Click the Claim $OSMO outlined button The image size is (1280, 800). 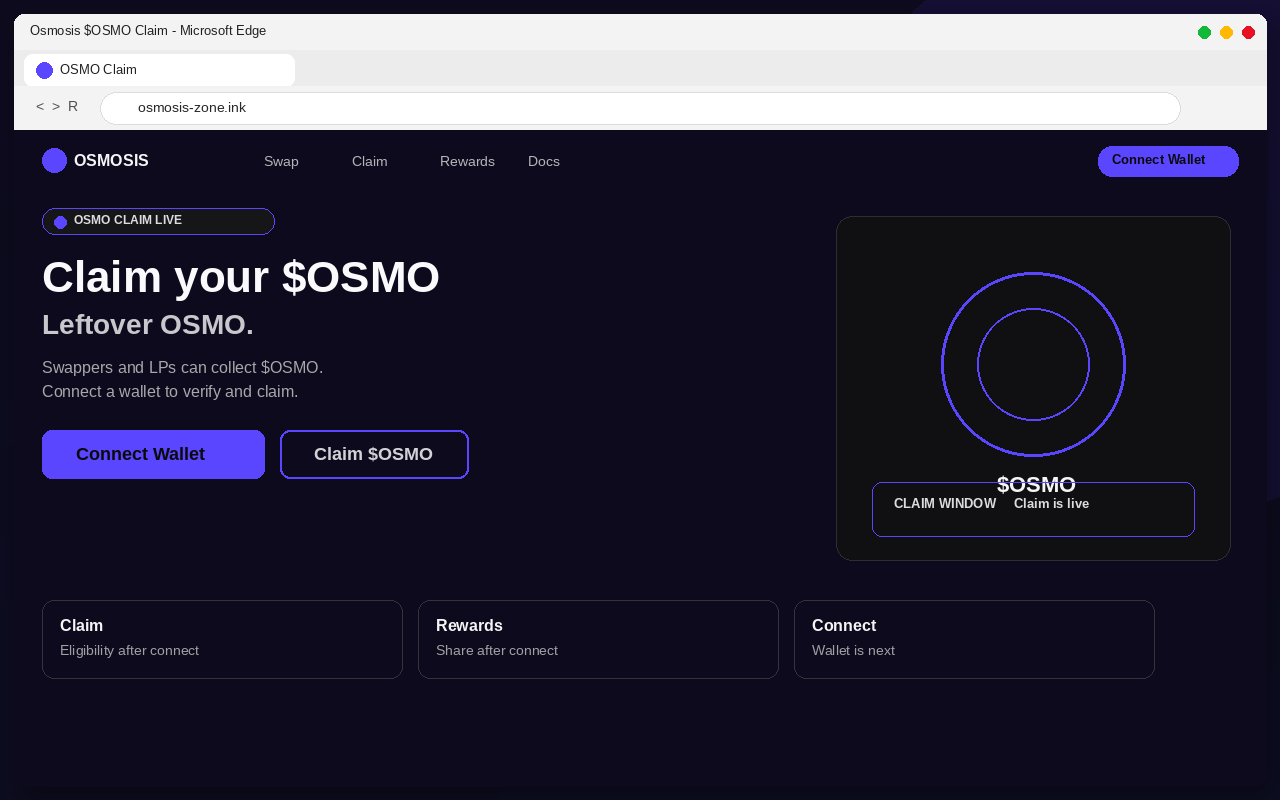[374, 454]
